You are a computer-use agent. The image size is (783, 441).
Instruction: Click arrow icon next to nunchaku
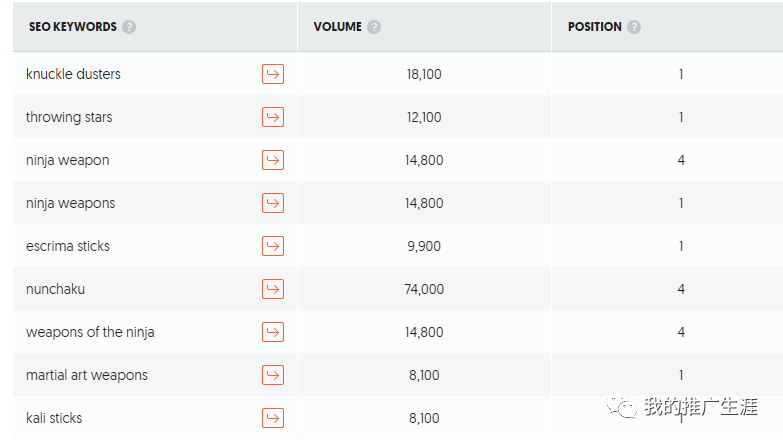point(272,289)
